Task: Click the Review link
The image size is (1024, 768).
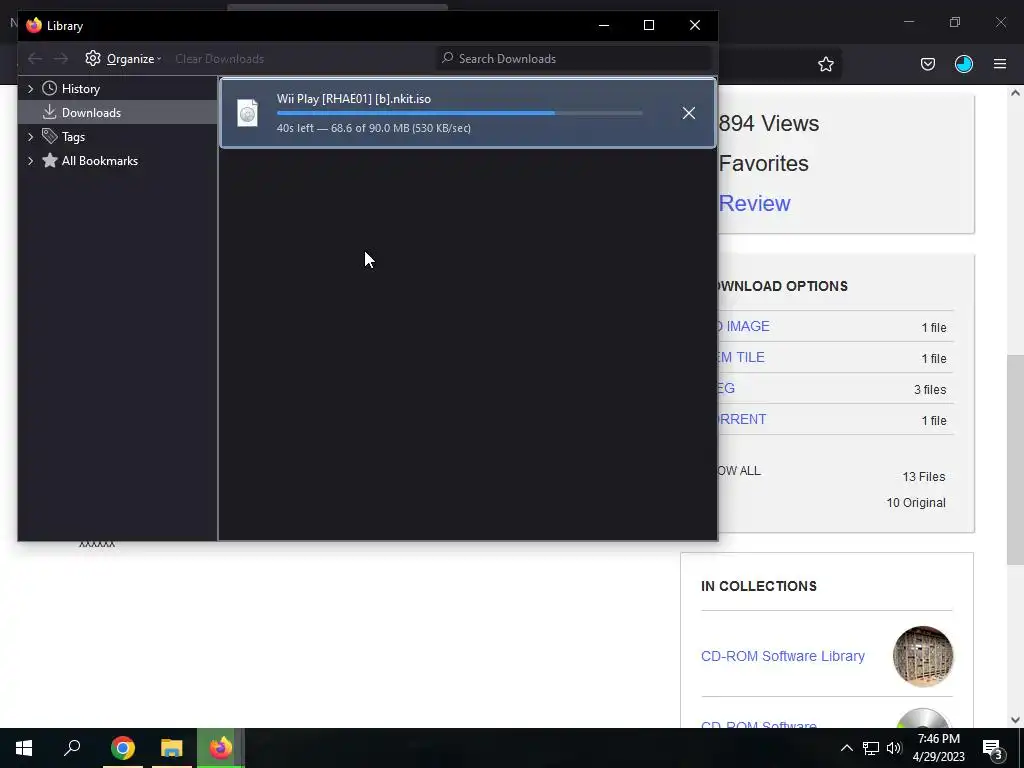Action: [754, 203]
